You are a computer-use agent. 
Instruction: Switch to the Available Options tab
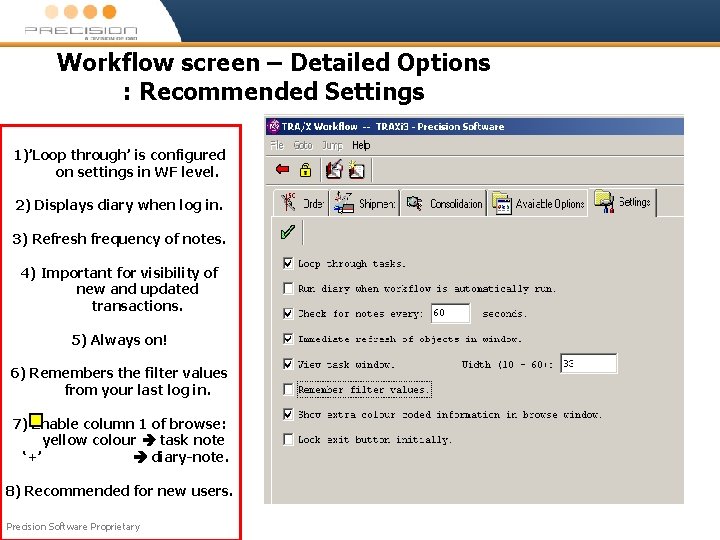coord(538,202)
